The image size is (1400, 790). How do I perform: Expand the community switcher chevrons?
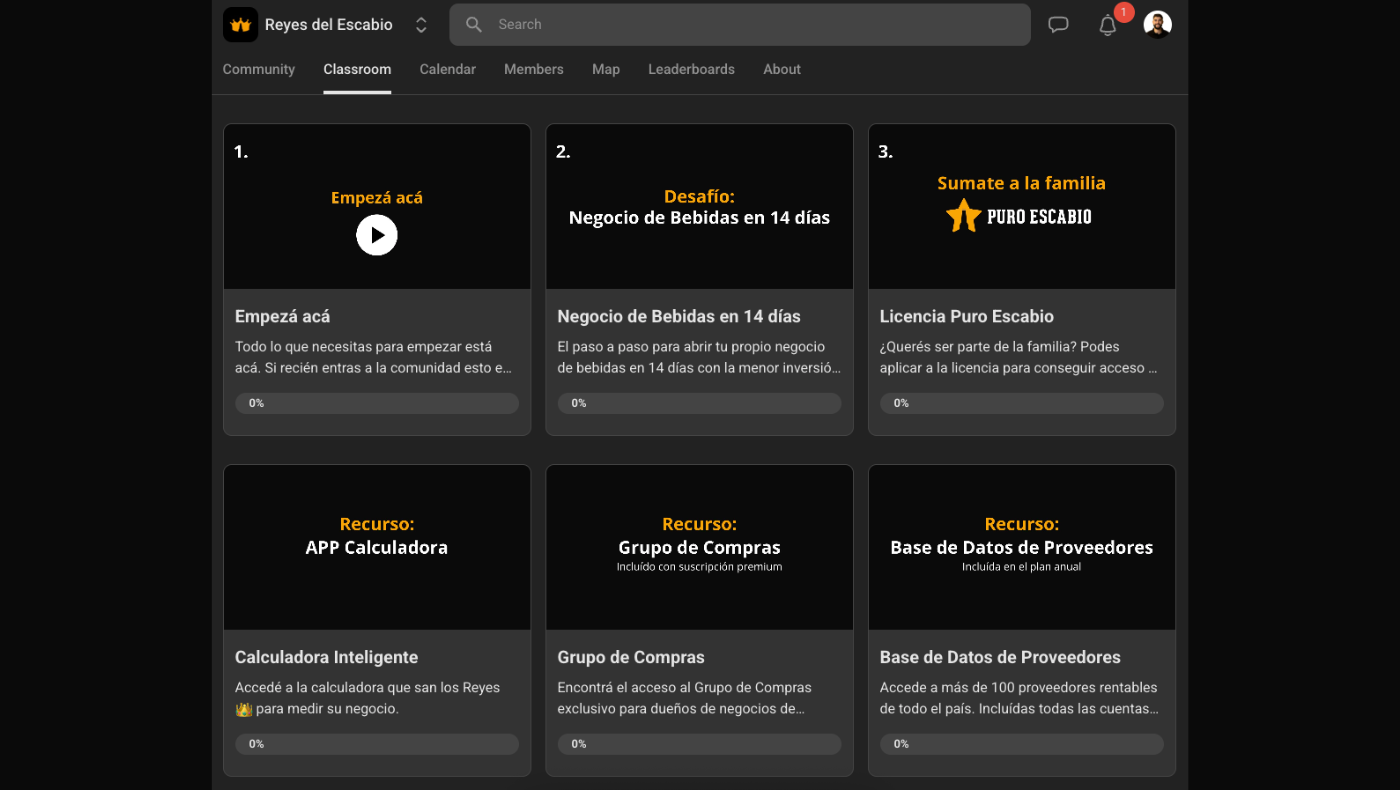tap(421, 25)
